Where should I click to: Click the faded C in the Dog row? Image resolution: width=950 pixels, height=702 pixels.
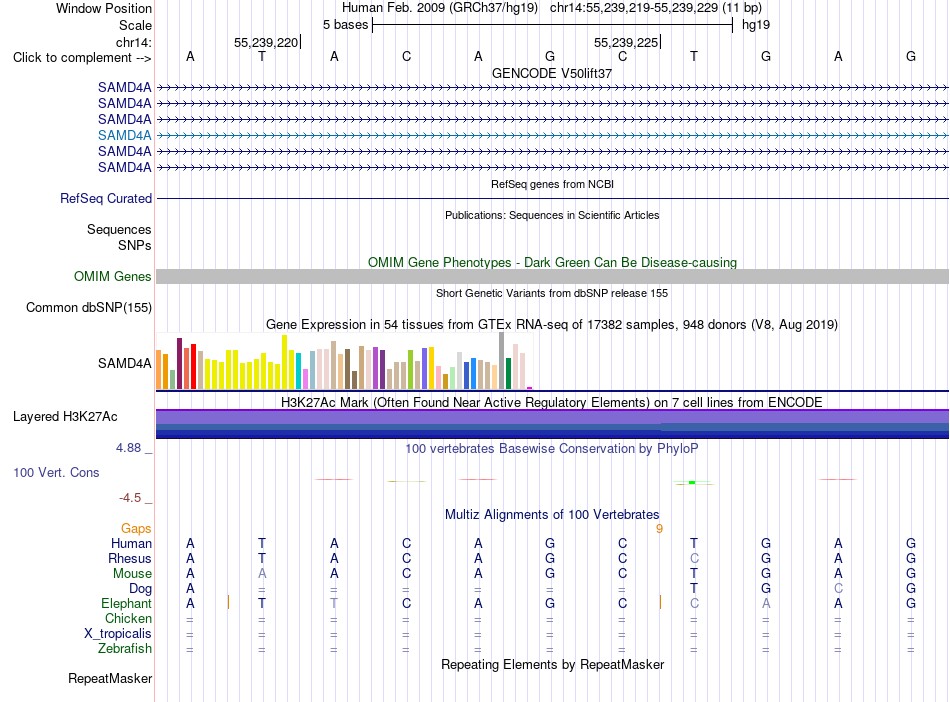[838, 588]
